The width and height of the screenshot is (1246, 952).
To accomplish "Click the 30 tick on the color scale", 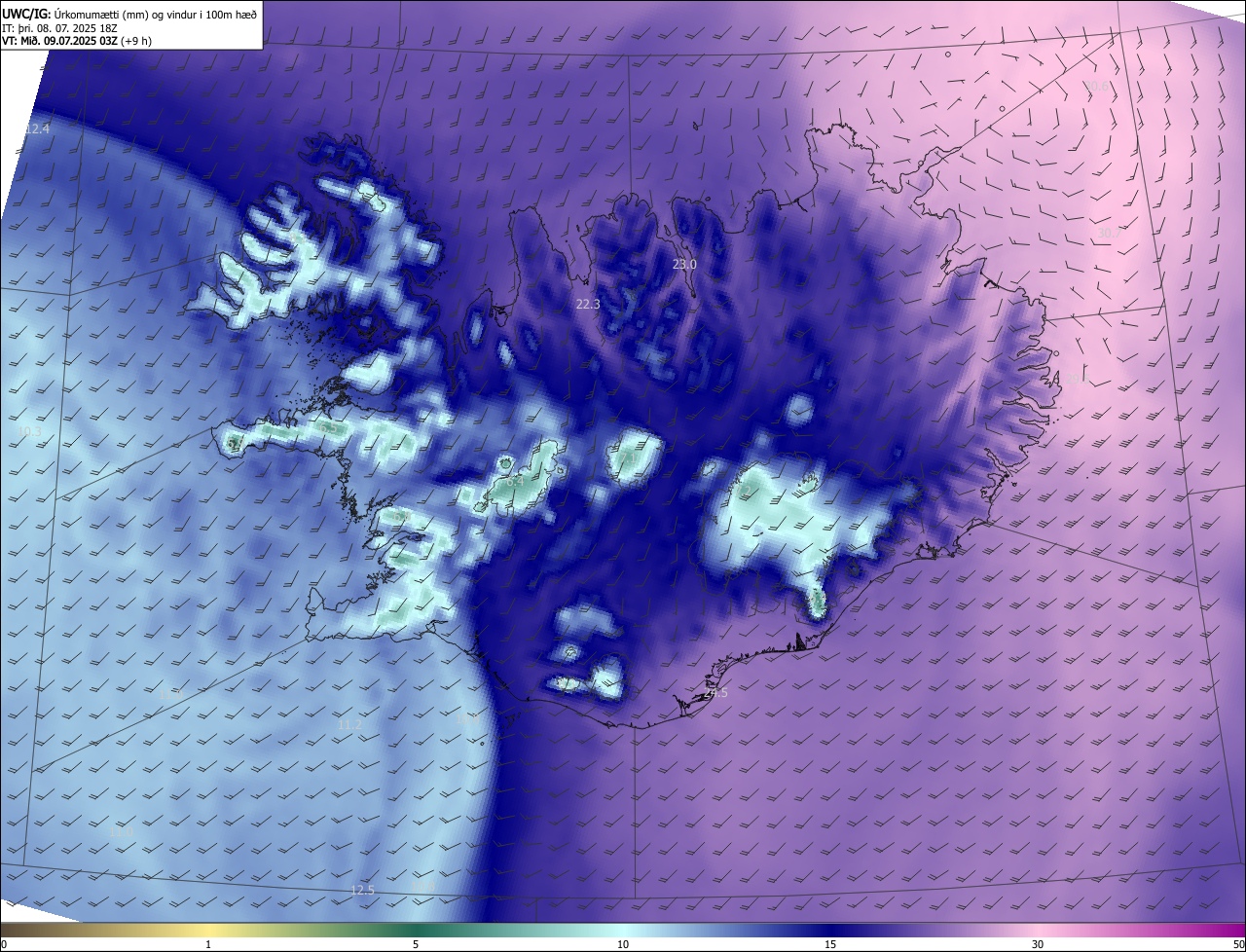I will click(x=1038, y=944).
